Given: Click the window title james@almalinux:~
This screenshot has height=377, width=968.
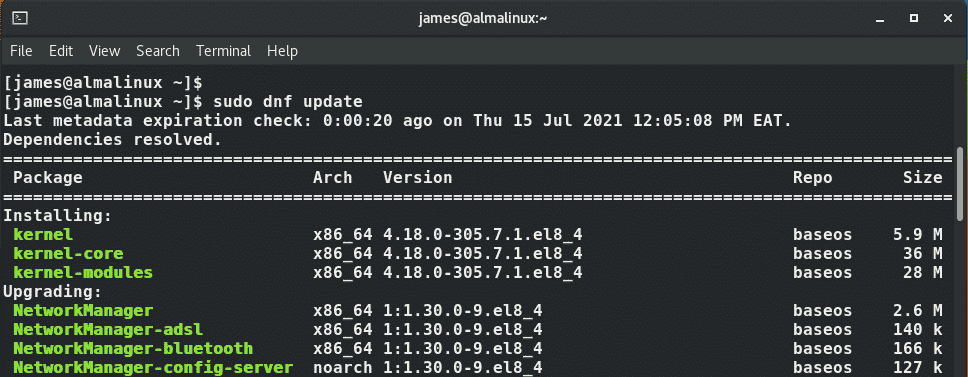Looking at the screenshot, I should 483,19.
